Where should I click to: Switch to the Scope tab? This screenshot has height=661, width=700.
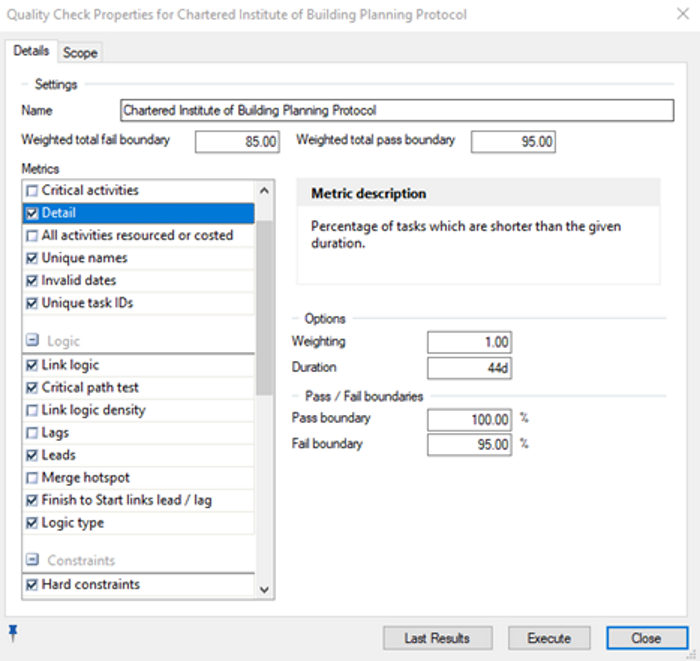point(80,53)
